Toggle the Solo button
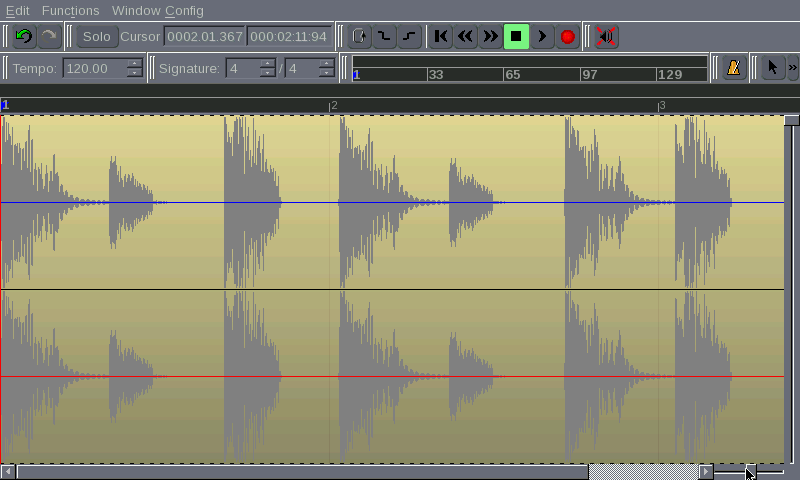The height and width of the screenshot is (480, 800). (x=97, y=37)
